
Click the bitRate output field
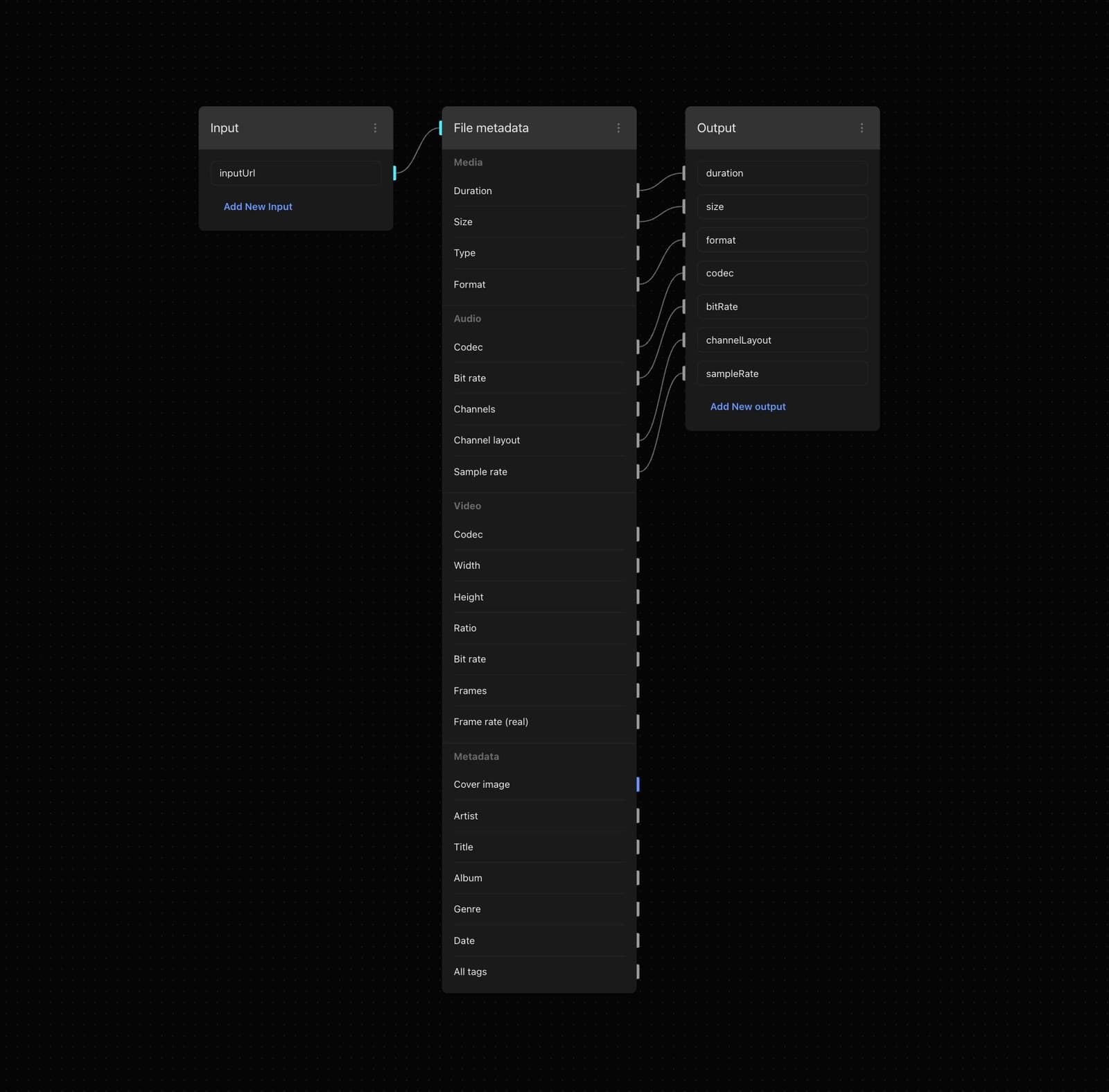click(782, 307)
